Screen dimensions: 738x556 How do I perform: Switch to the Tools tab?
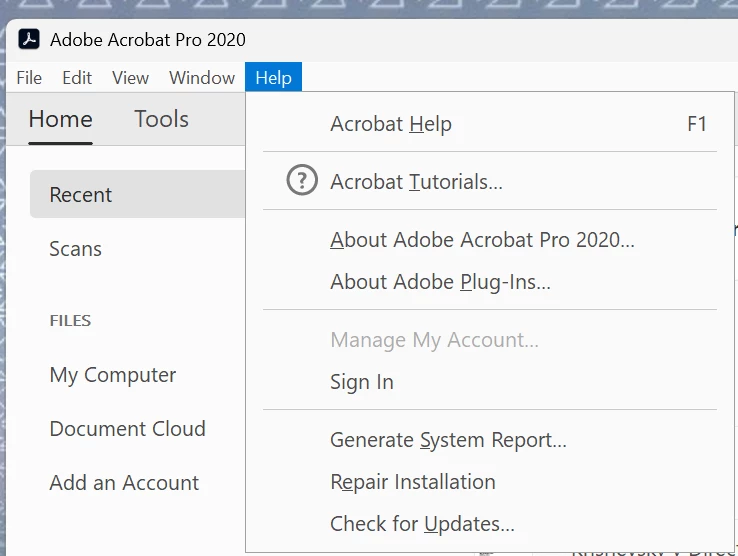161,119
